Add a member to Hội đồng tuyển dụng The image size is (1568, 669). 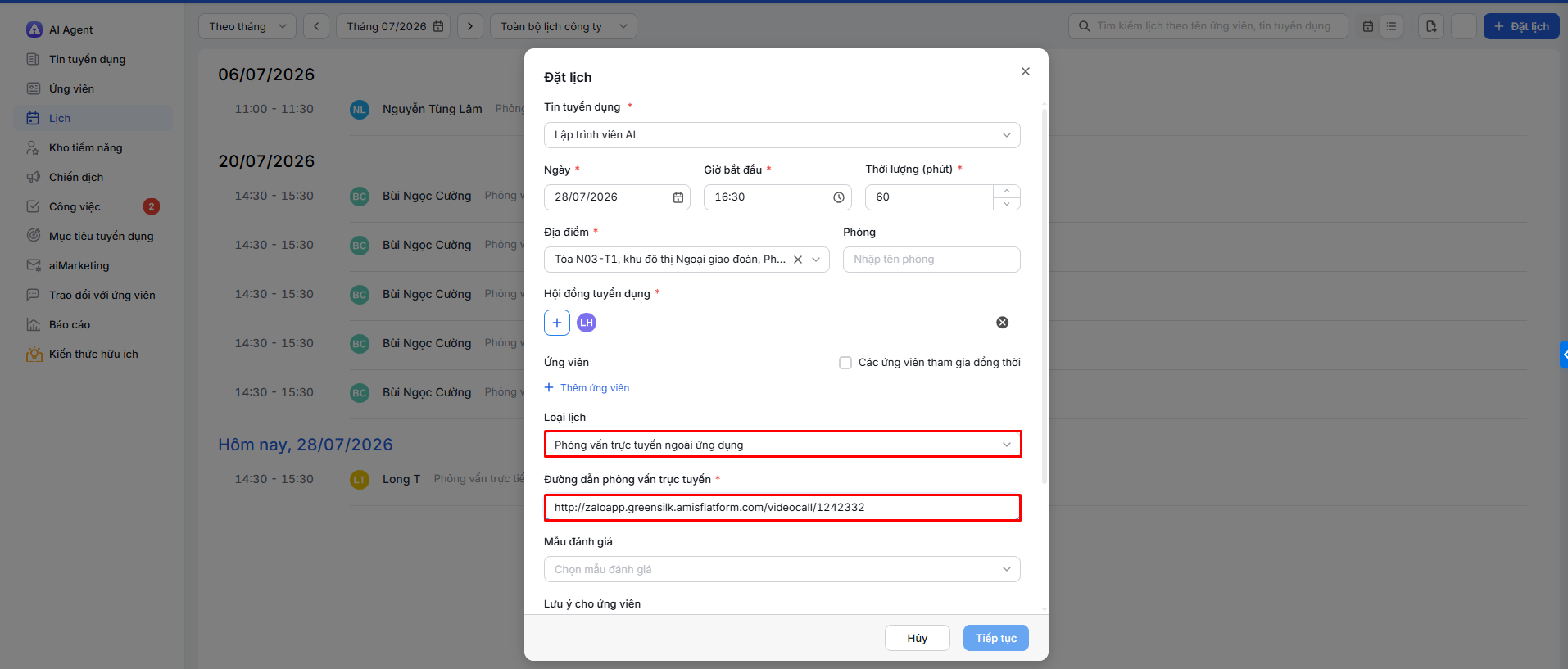[x=557, y=323]
